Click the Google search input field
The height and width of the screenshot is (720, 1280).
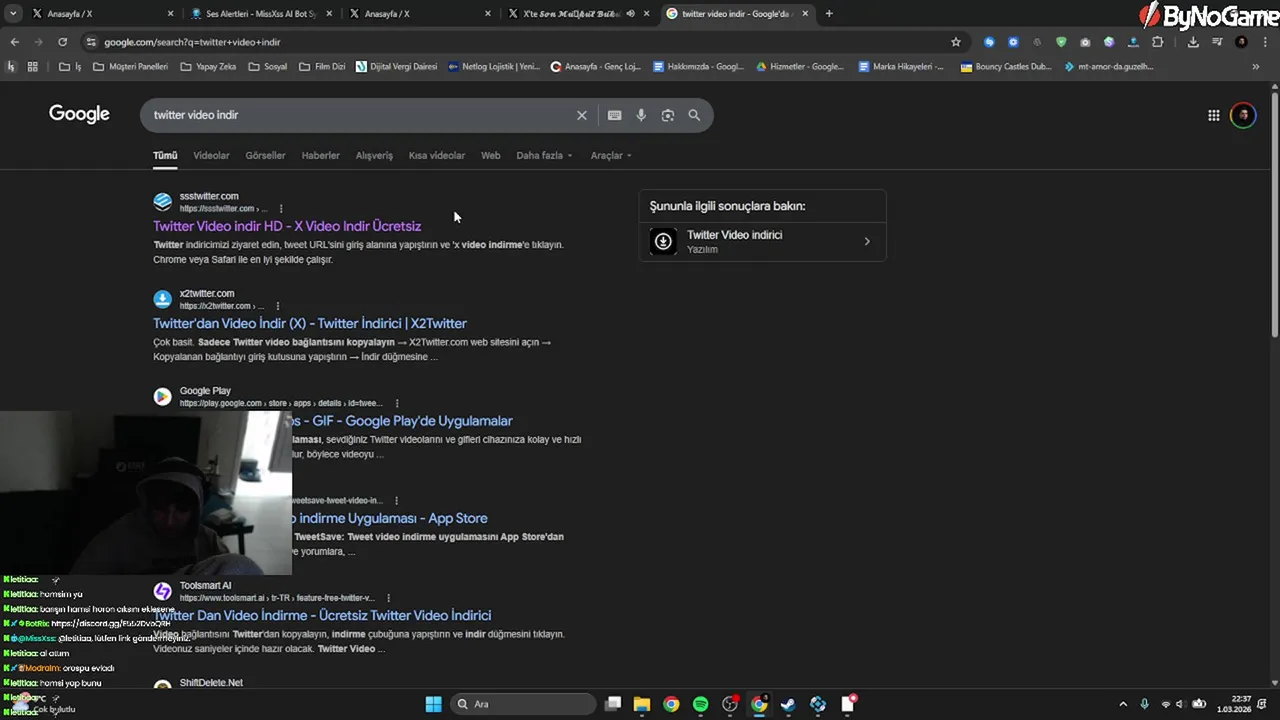tap(360, 115)
